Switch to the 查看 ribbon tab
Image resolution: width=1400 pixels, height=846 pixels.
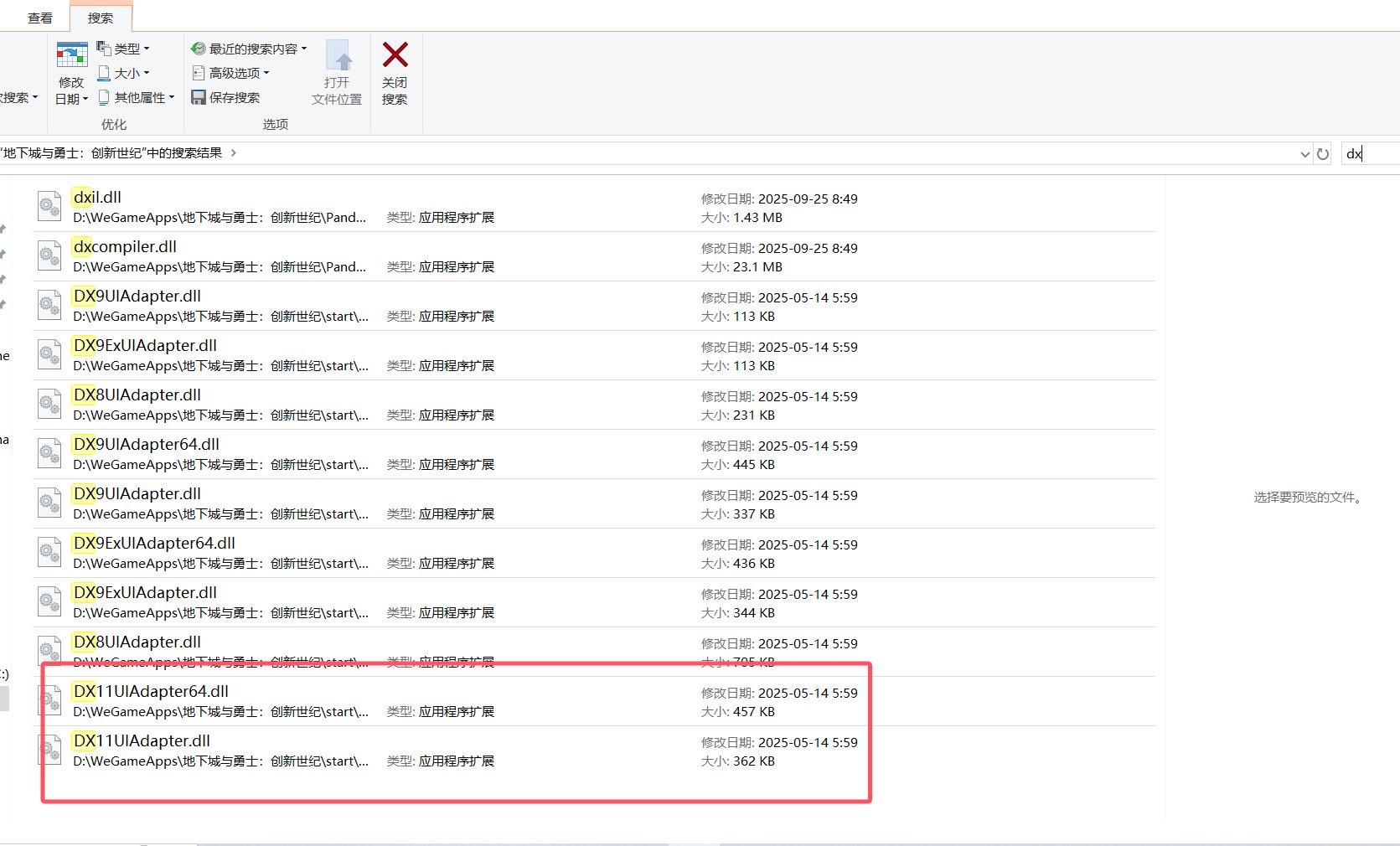(39, 17)
